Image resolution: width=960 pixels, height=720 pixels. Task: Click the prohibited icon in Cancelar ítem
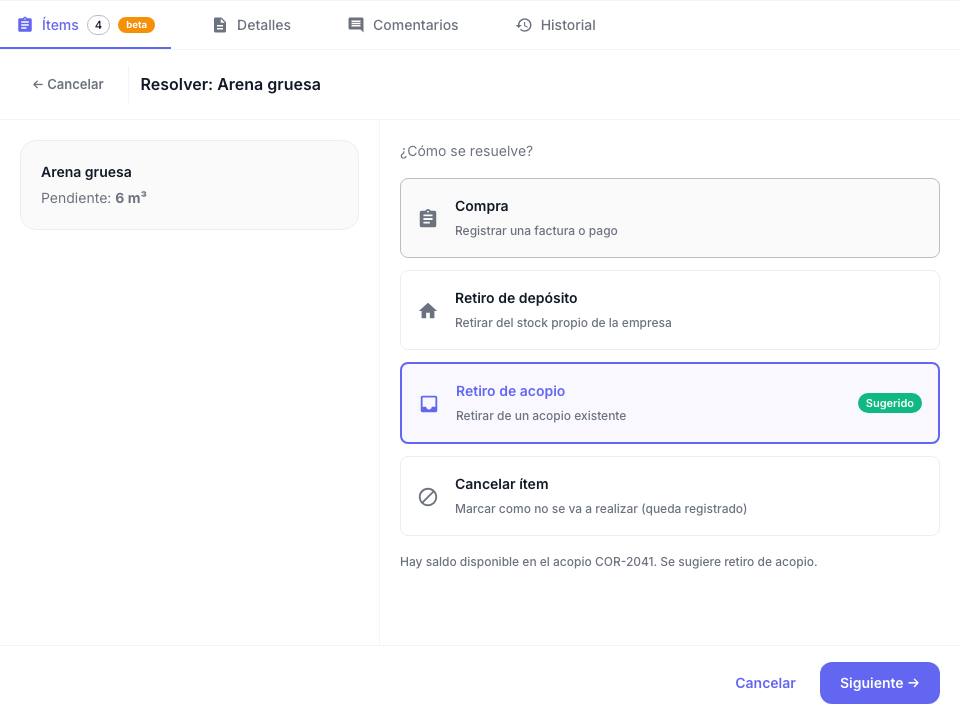(428, 497)
